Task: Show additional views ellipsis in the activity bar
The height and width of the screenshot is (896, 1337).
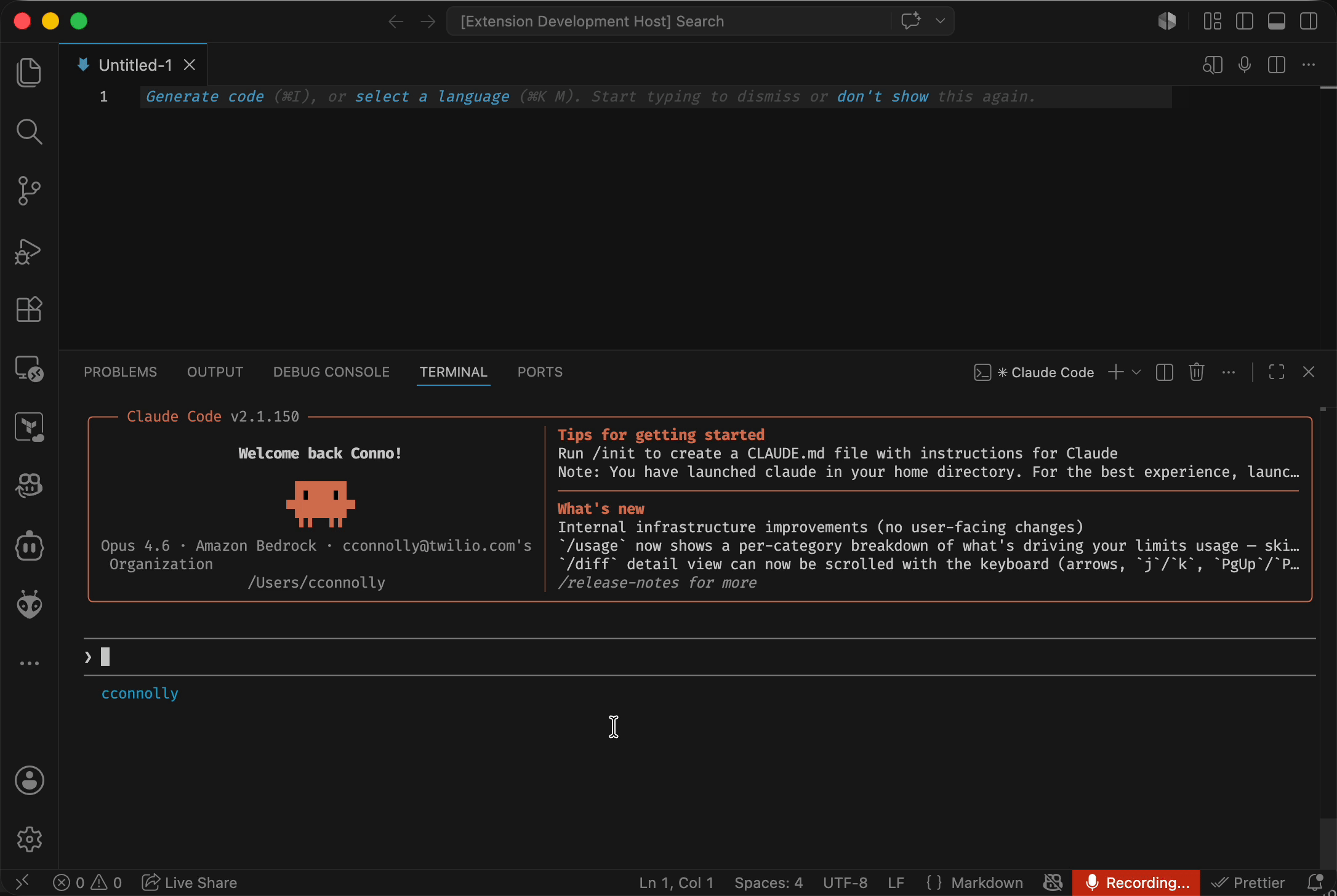Action: pyautogui.click(x=29, y=663)
